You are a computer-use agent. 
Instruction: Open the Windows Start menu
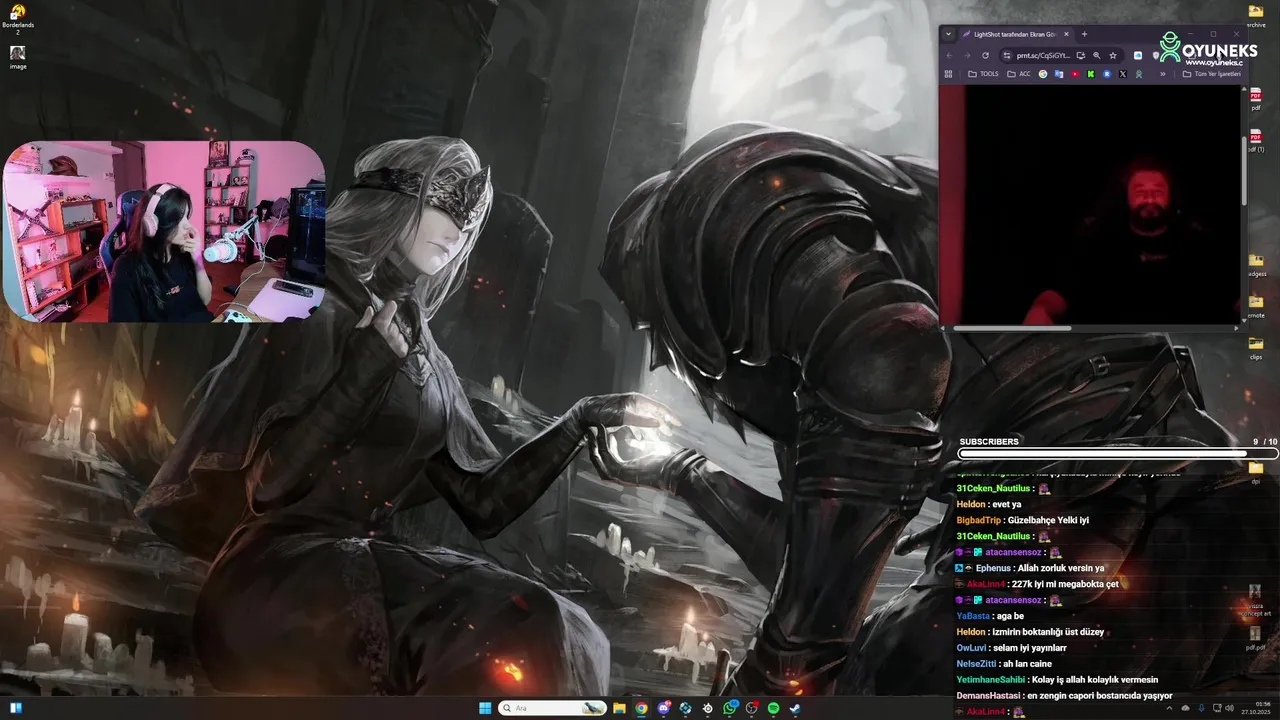point(486,708)
